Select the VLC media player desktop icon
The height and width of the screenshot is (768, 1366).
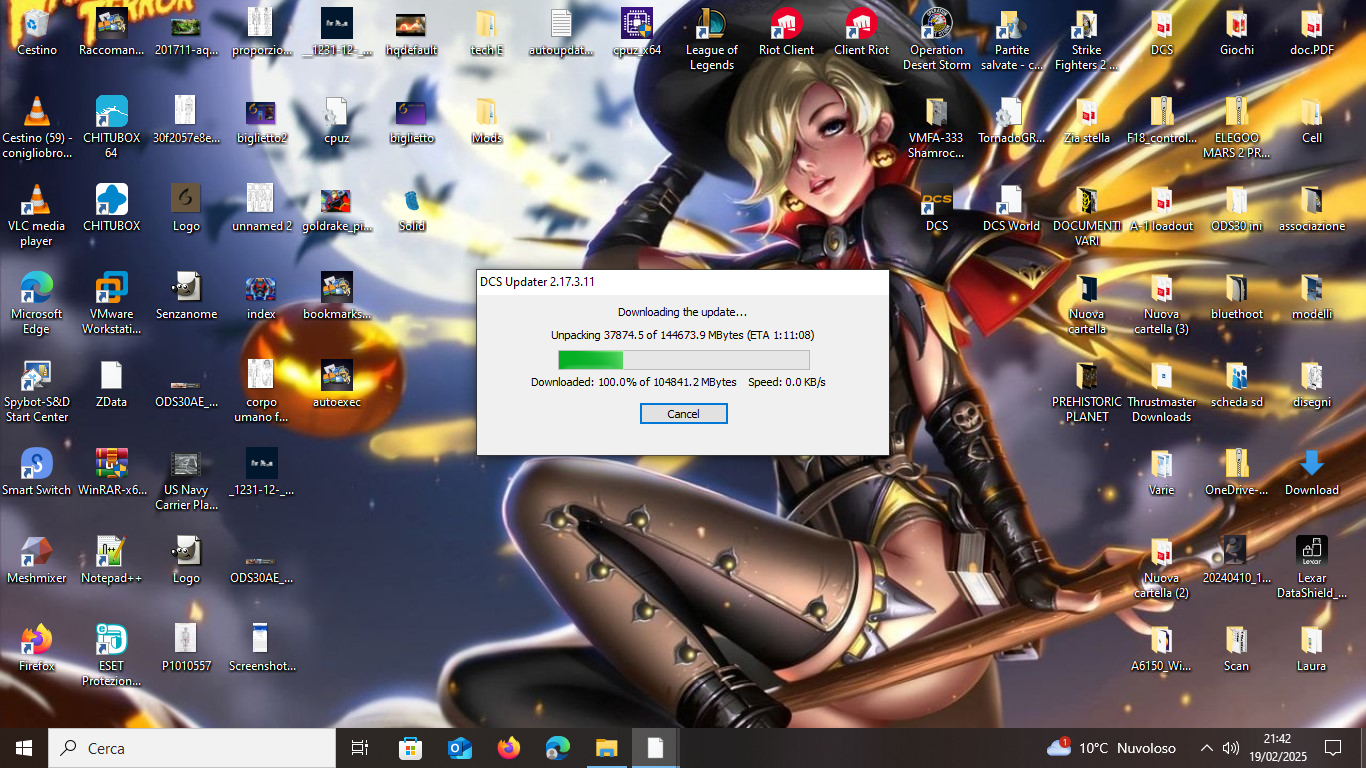click(x=37, y=215)
